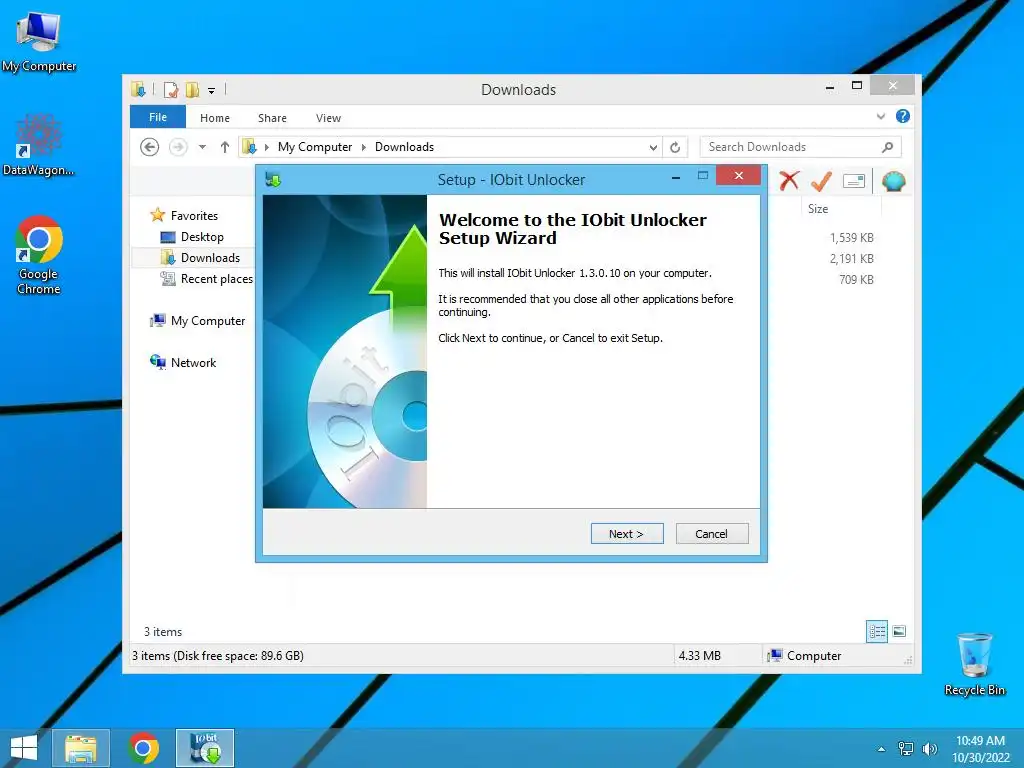
Task: Select Recent places under Favorites
Action: click(217, 279)
